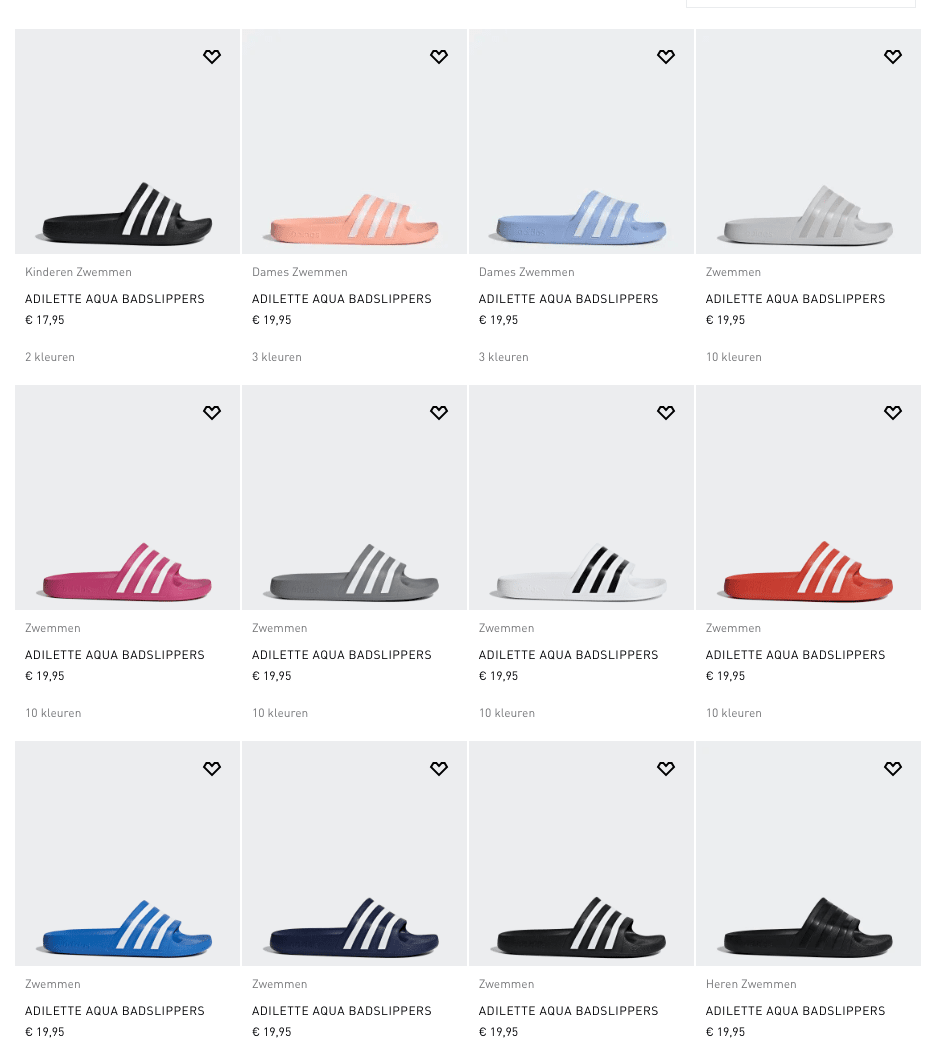Save dark grey slipper to wishlist
This screenshot has width=931, height=1058.
pyautogui.click(x=439, y=412)
